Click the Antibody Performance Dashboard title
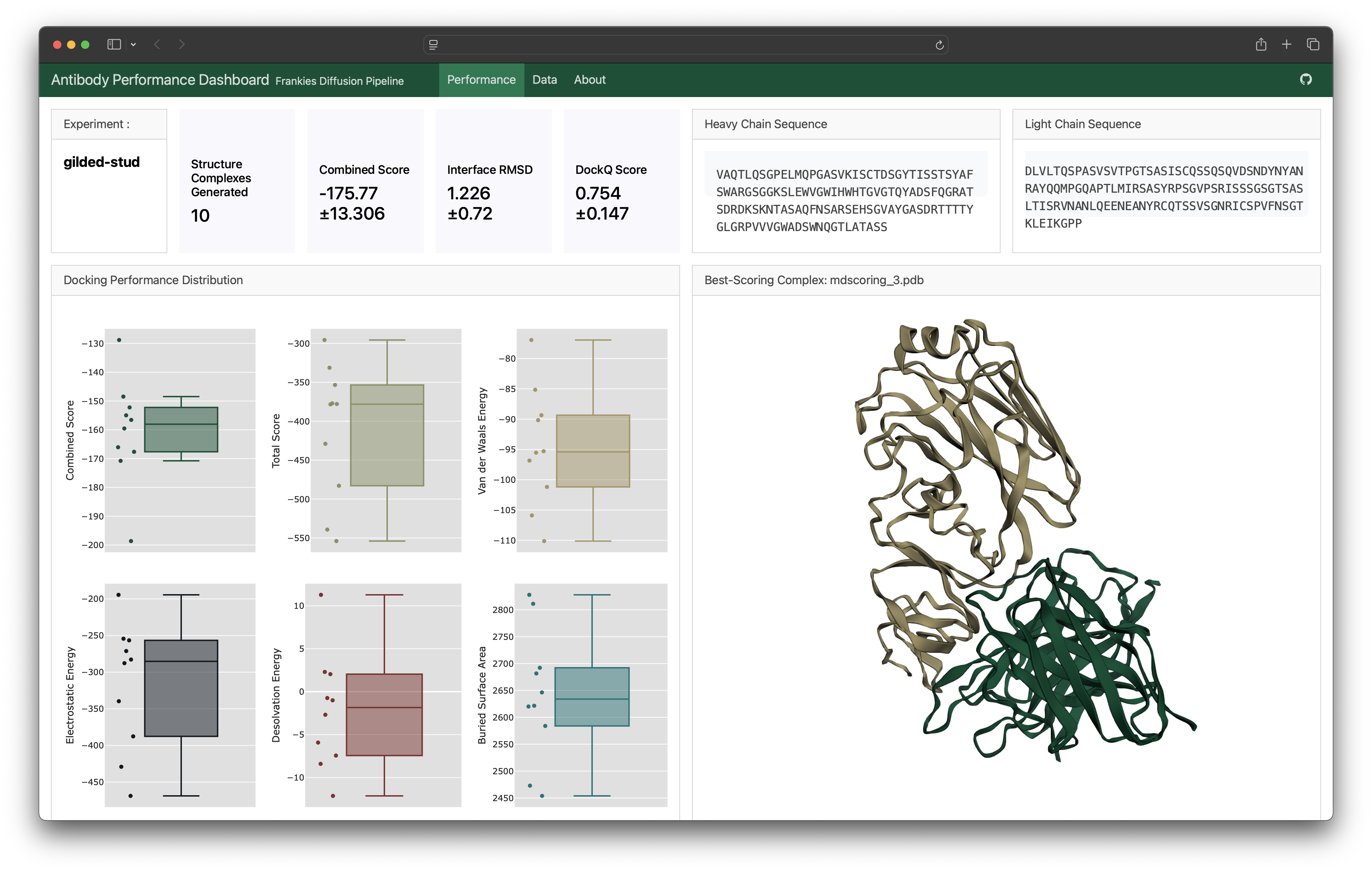The height and width of the screenshot is (872, 1372). click(x=160, y=80)
